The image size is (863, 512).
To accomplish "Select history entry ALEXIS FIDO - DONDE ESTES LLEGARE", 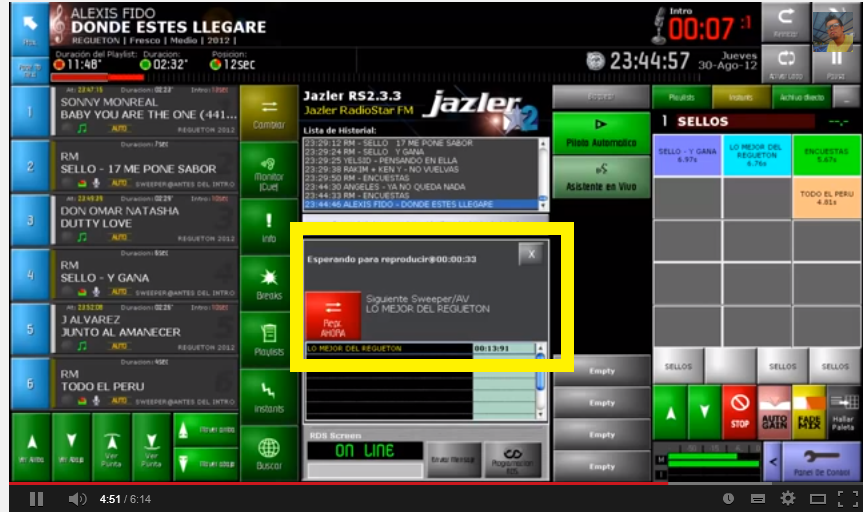I will coord(421,204).
